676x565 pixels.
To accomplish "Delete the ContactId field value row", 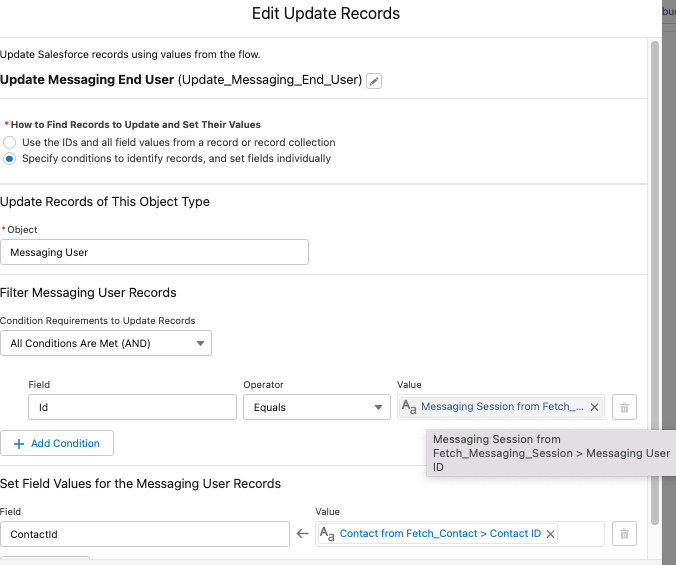I will point(624,534).
